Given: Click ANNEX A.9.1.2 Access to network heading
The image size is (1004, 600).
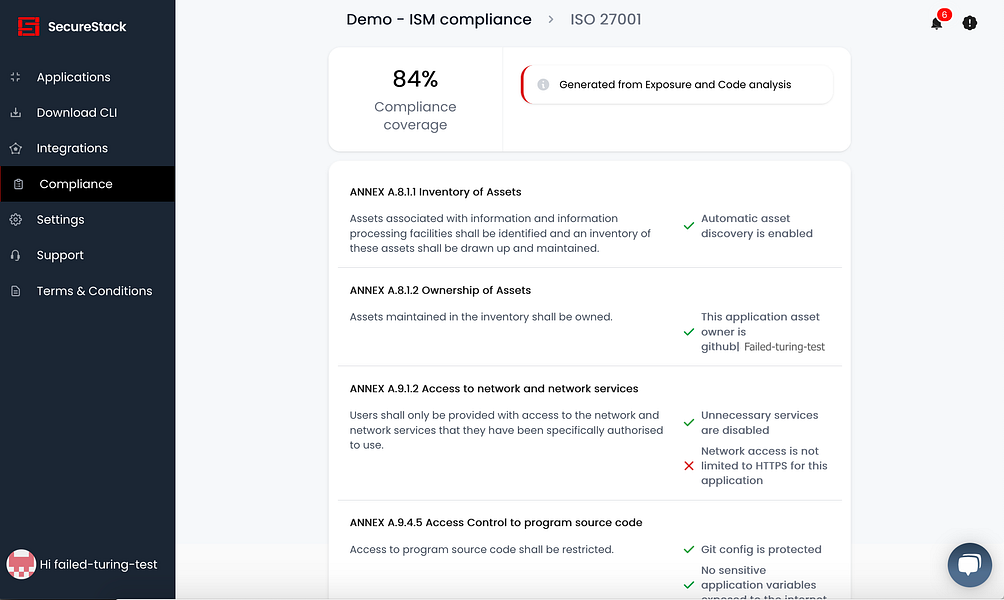Looking at the screenshot, I should (494, 389).
